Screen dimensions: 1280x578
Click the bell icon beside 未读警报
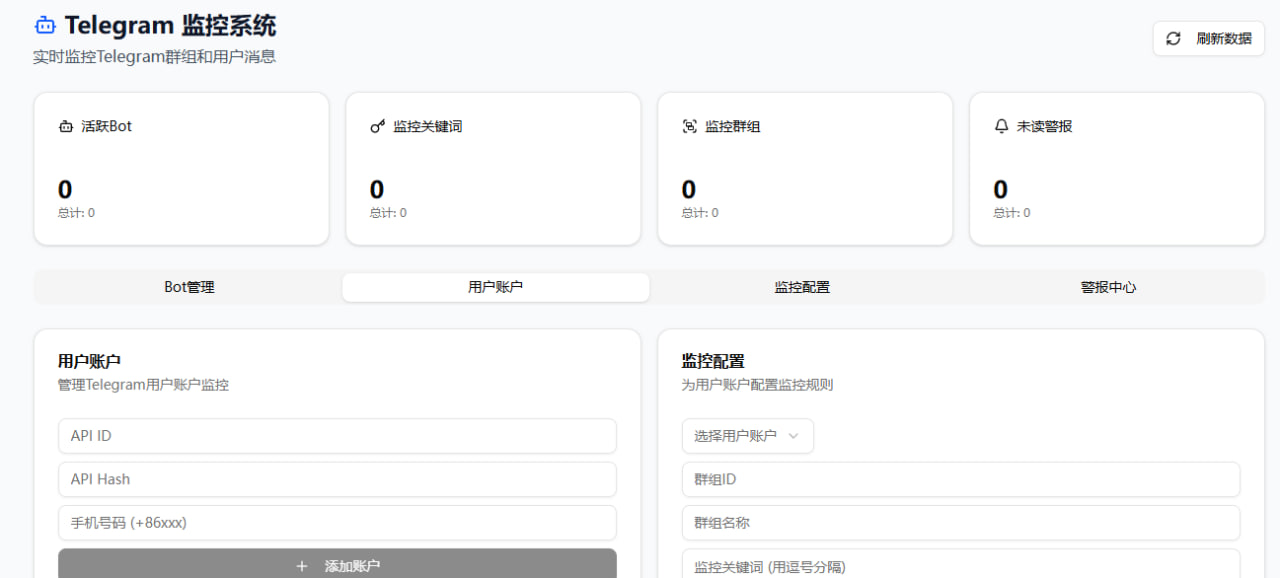pyautogui.click(x=1001, y=127)
